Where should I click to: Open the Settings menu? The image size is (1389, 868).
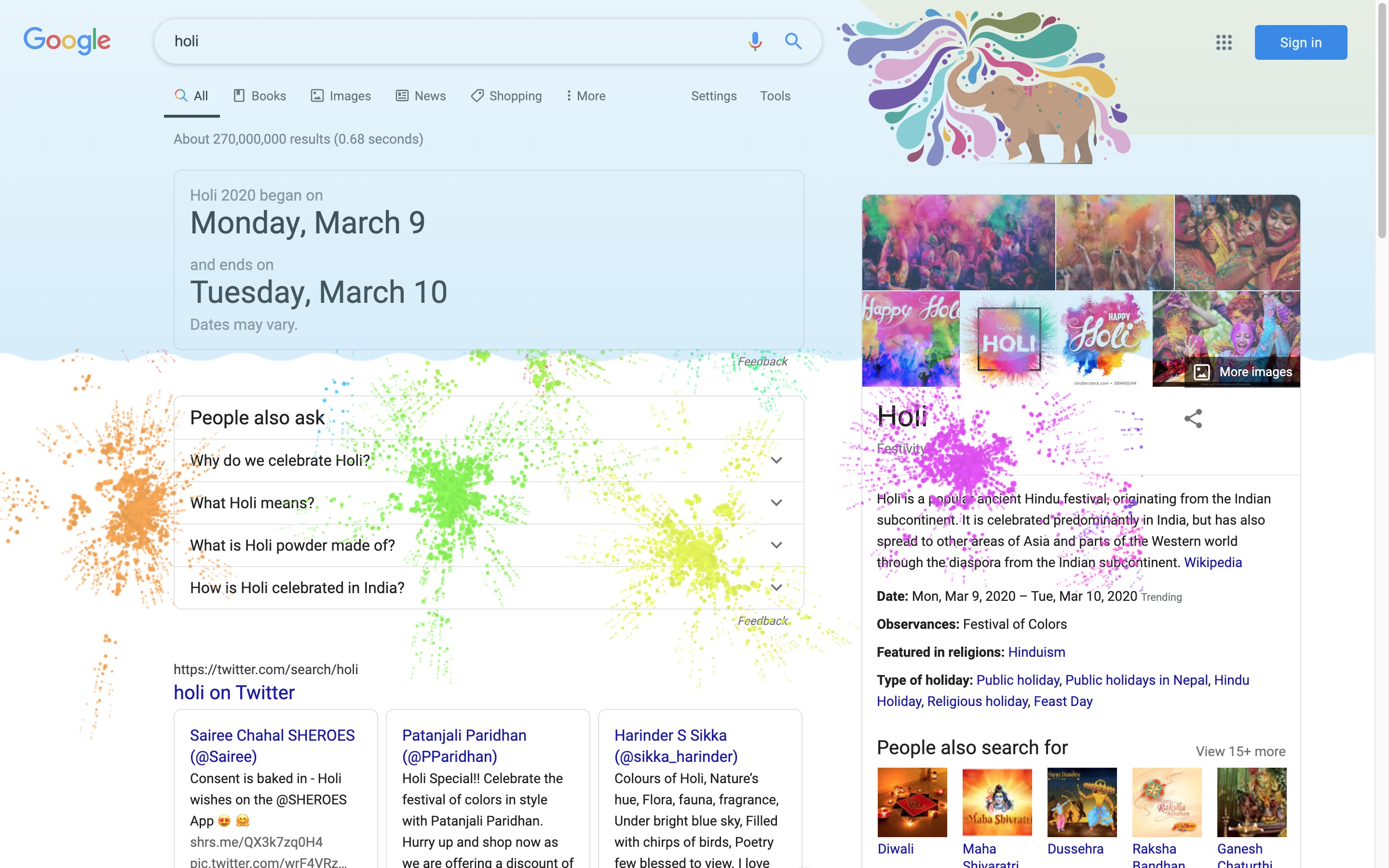tap(713, 96)
